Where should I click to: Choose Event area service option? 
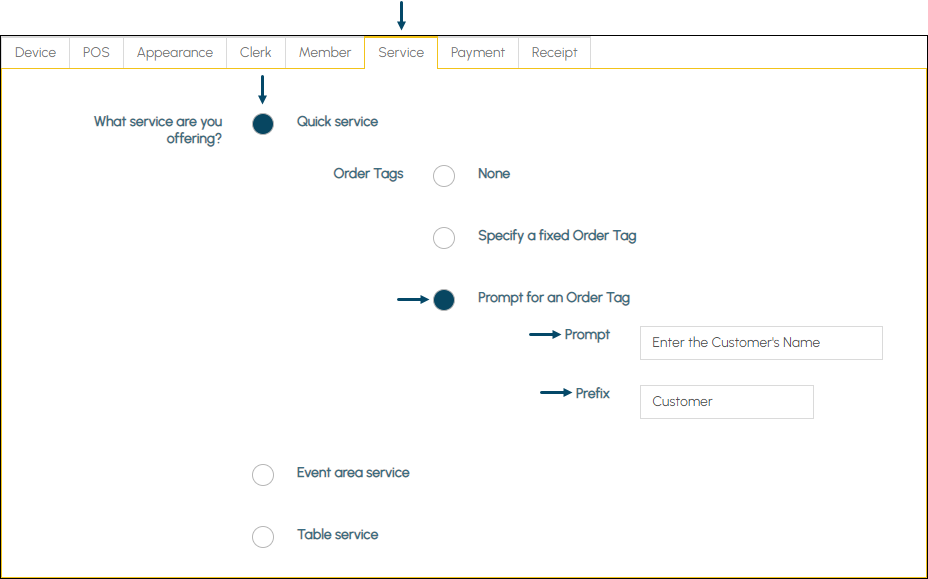click(x=263, y=475)
